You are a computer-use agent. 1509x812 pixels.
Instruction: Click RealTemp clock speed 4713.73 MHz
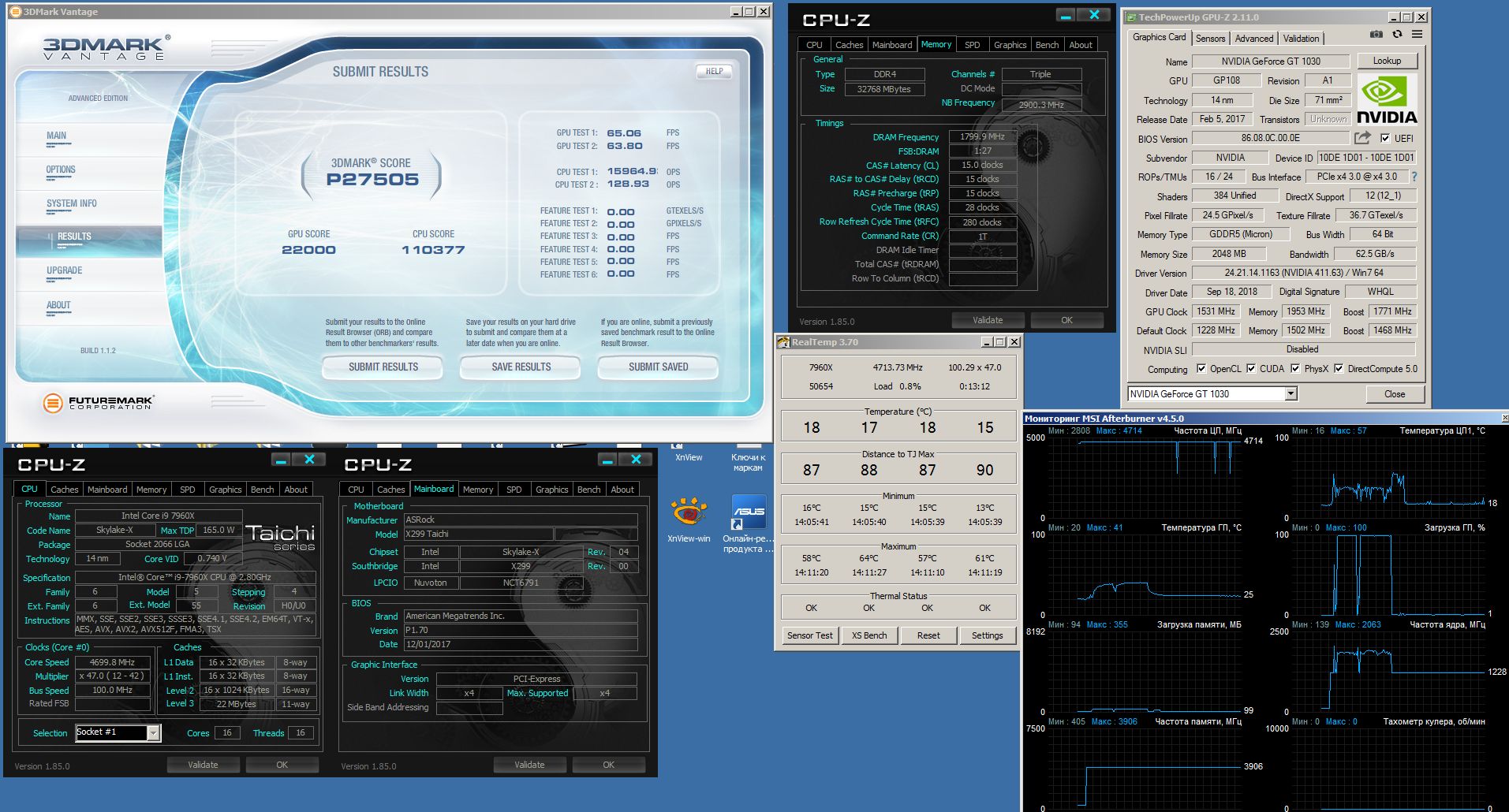897,367
